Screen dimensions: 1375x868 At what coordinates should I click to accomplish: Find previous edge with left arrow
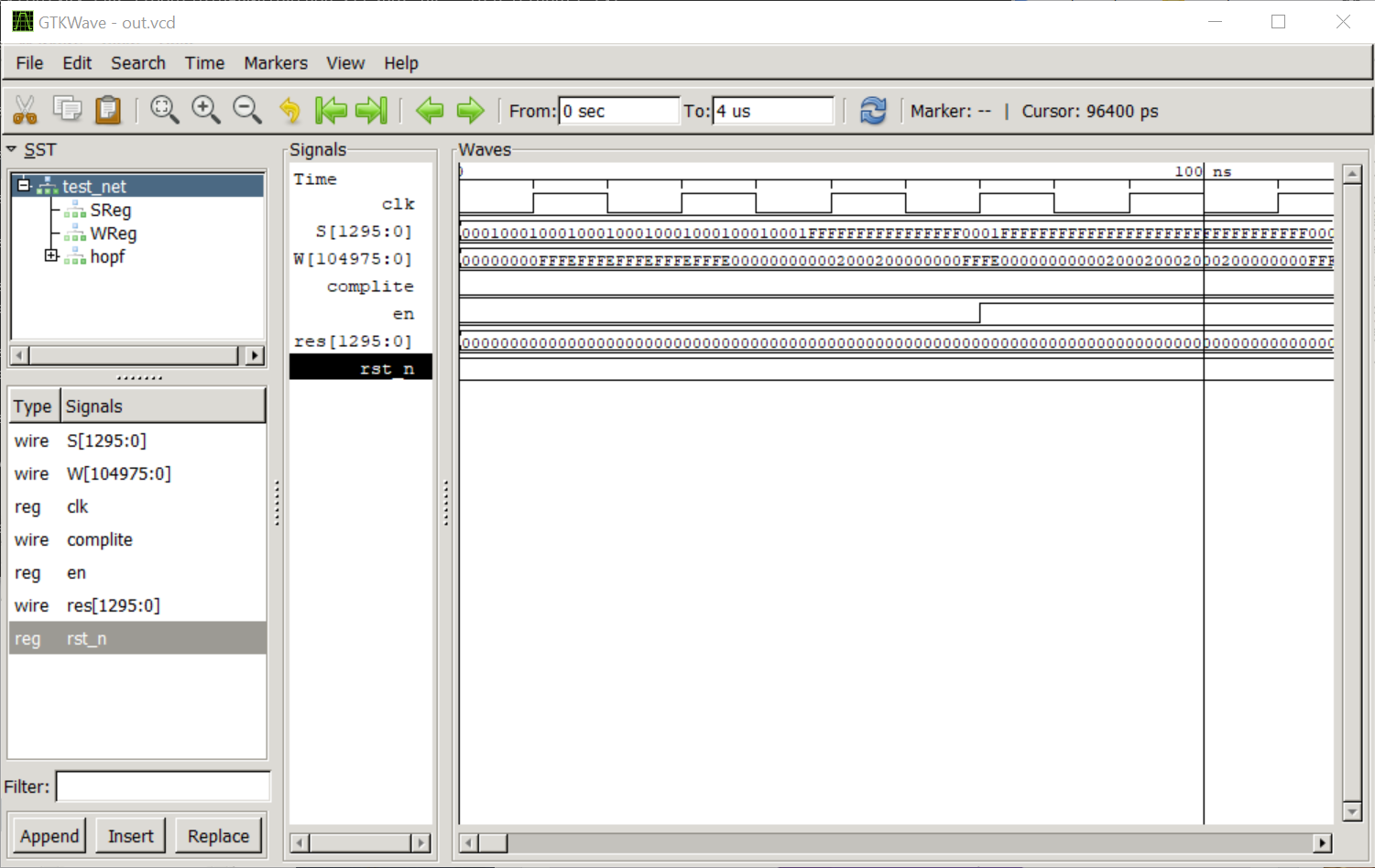(430, 110)
